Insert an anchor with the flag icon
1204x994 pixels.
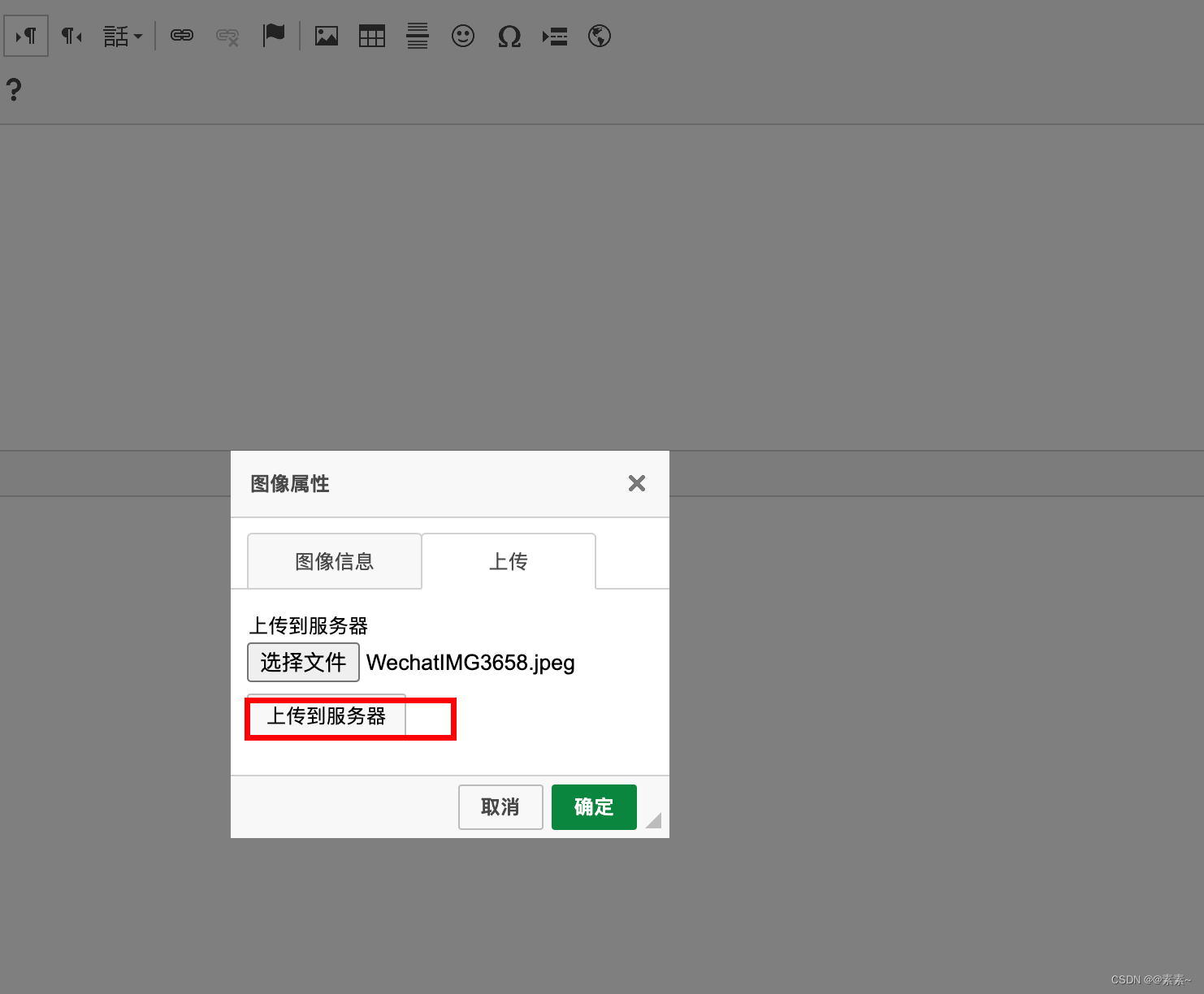274,36
